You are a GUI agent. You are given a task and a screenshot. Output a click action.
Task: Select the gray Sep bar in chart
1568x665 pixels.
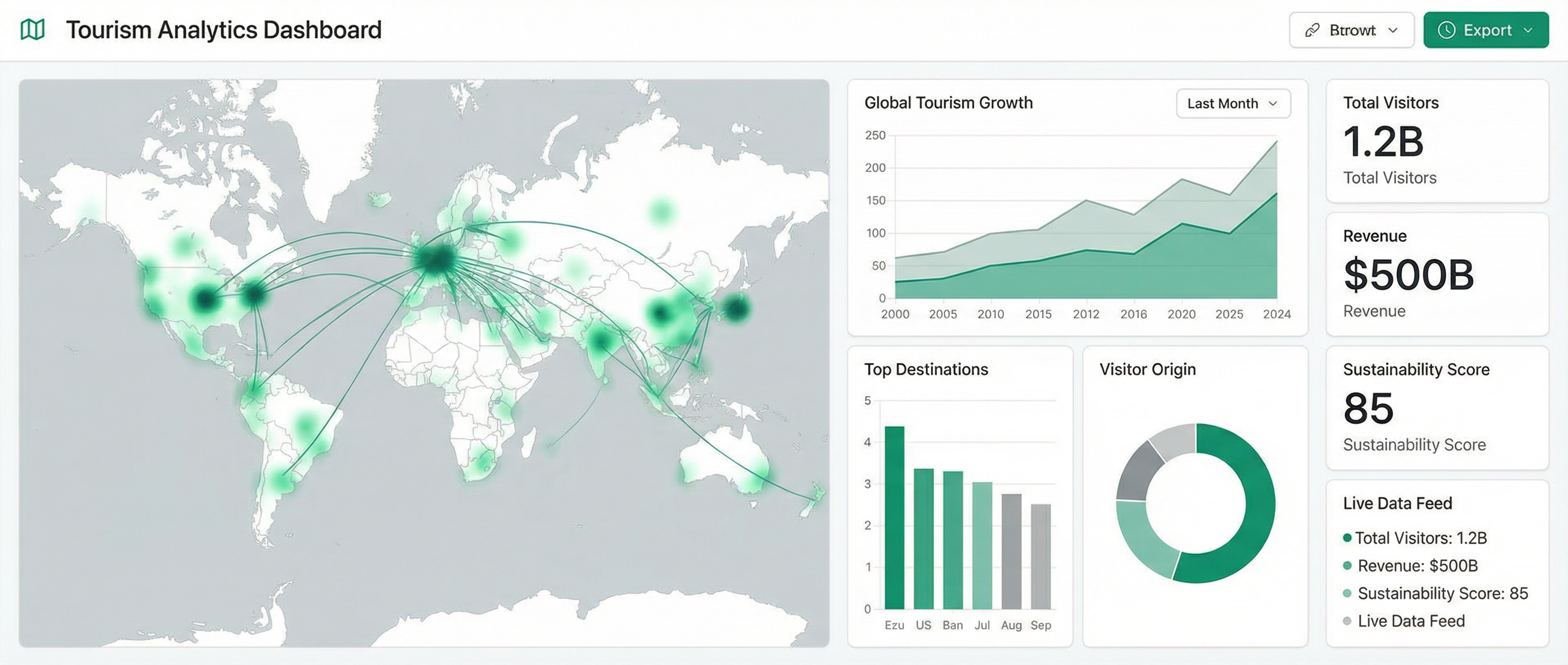[x=1040, y=556]
